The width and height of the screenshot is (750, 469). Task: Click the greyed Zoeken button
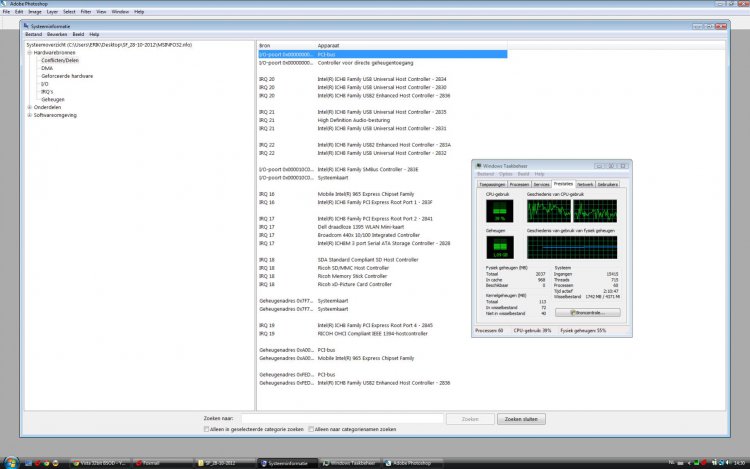(470, 419)
